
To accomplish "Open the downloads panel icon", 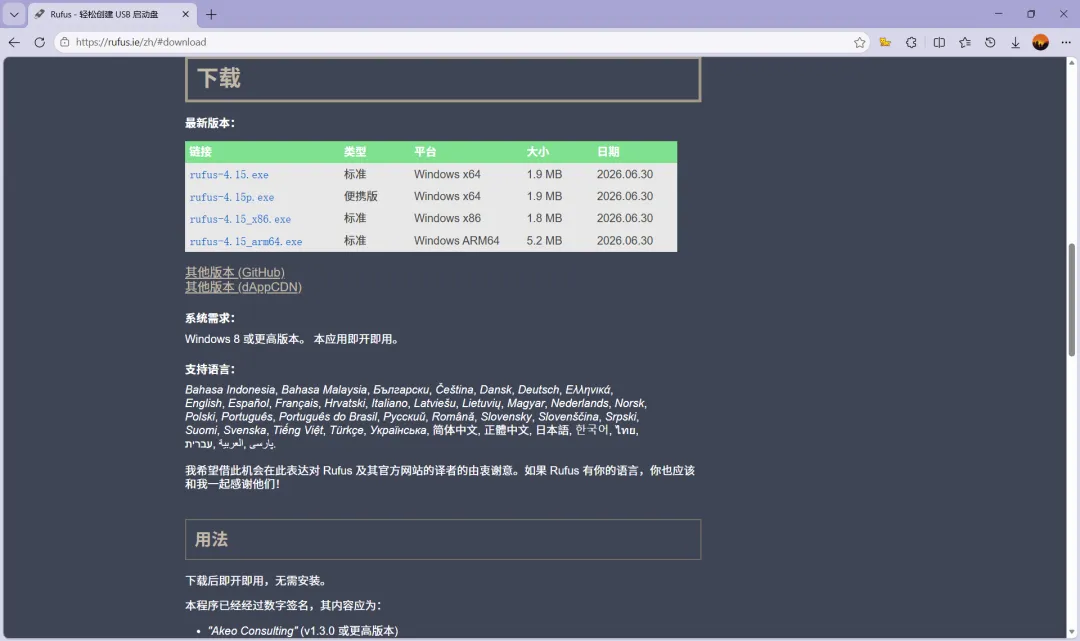I will pyautogui.click(x=1015, y=43).
